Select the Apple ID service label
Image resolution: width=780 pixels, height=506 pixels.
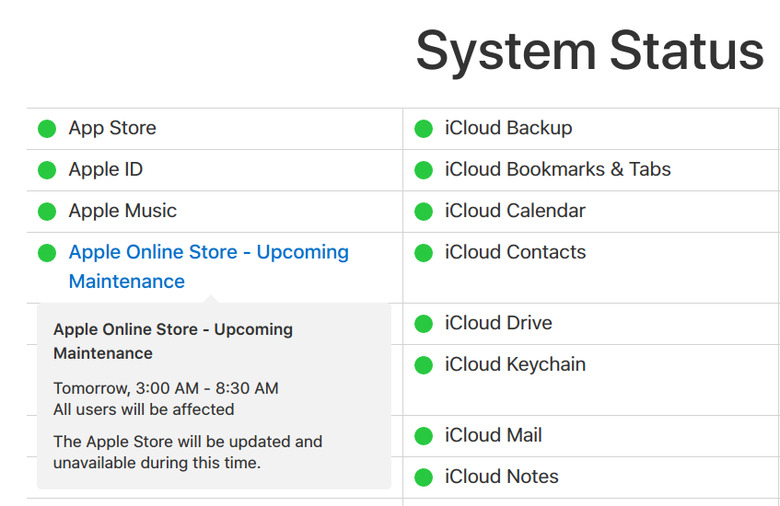pos(105,170)
